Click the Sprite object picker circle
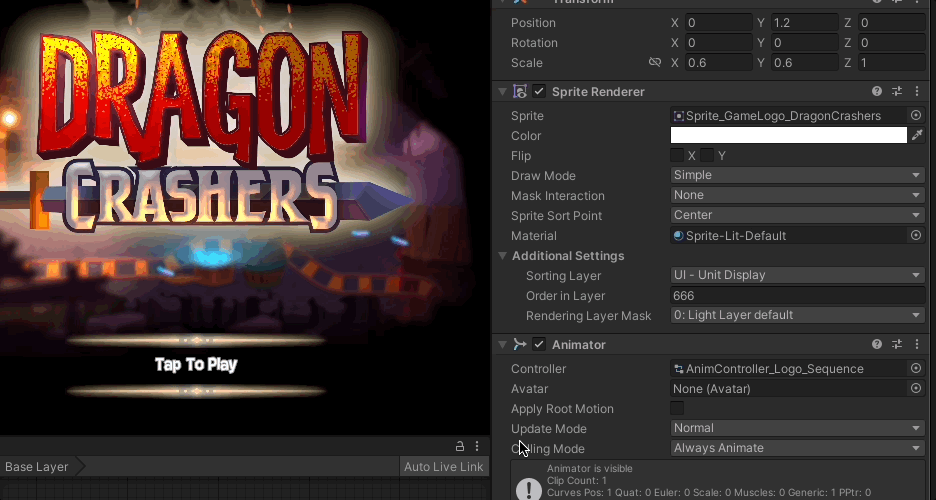Image resolution: width=936 pixels, height=500 pixels. pos(916,115)
